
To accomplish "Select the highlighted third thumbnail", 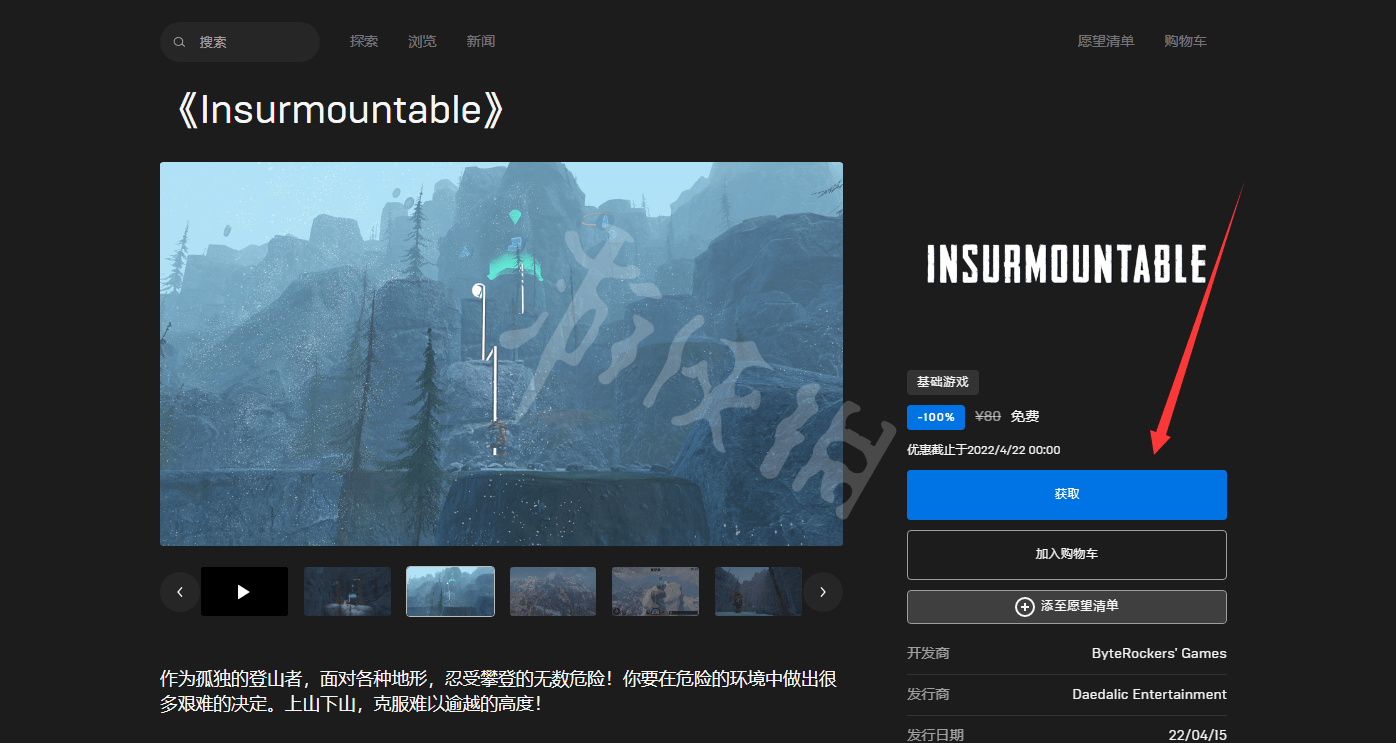I will 450,592.
